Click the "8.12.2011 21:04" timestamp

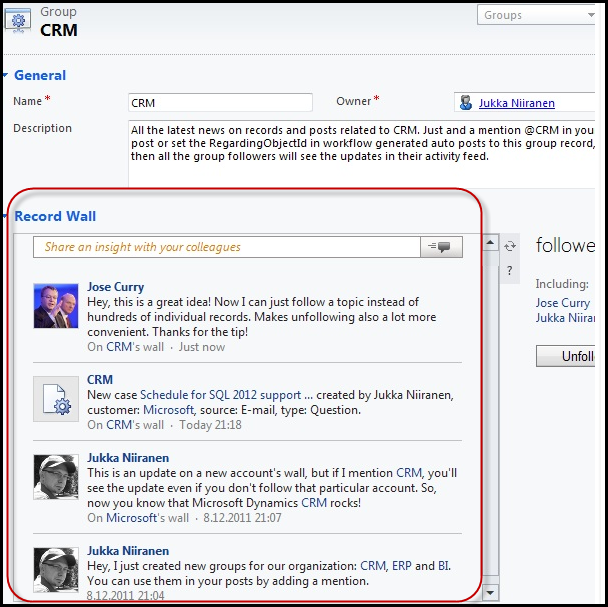[126, 596]
